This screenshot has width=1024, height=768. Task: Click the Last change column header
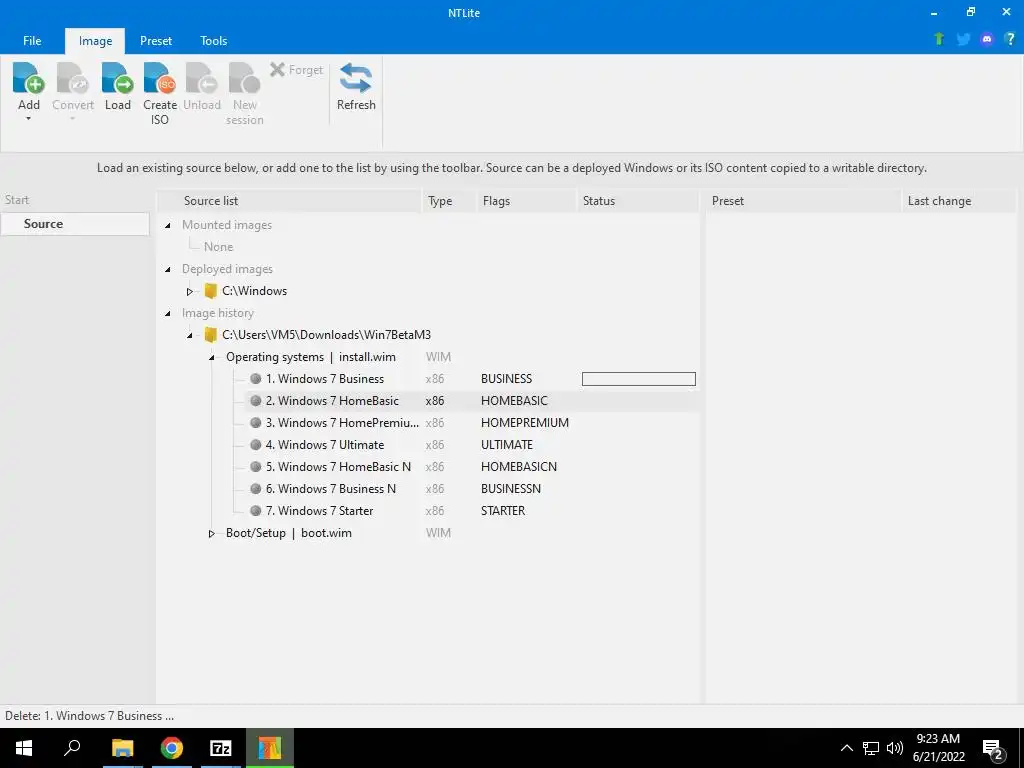coord(959,200)
